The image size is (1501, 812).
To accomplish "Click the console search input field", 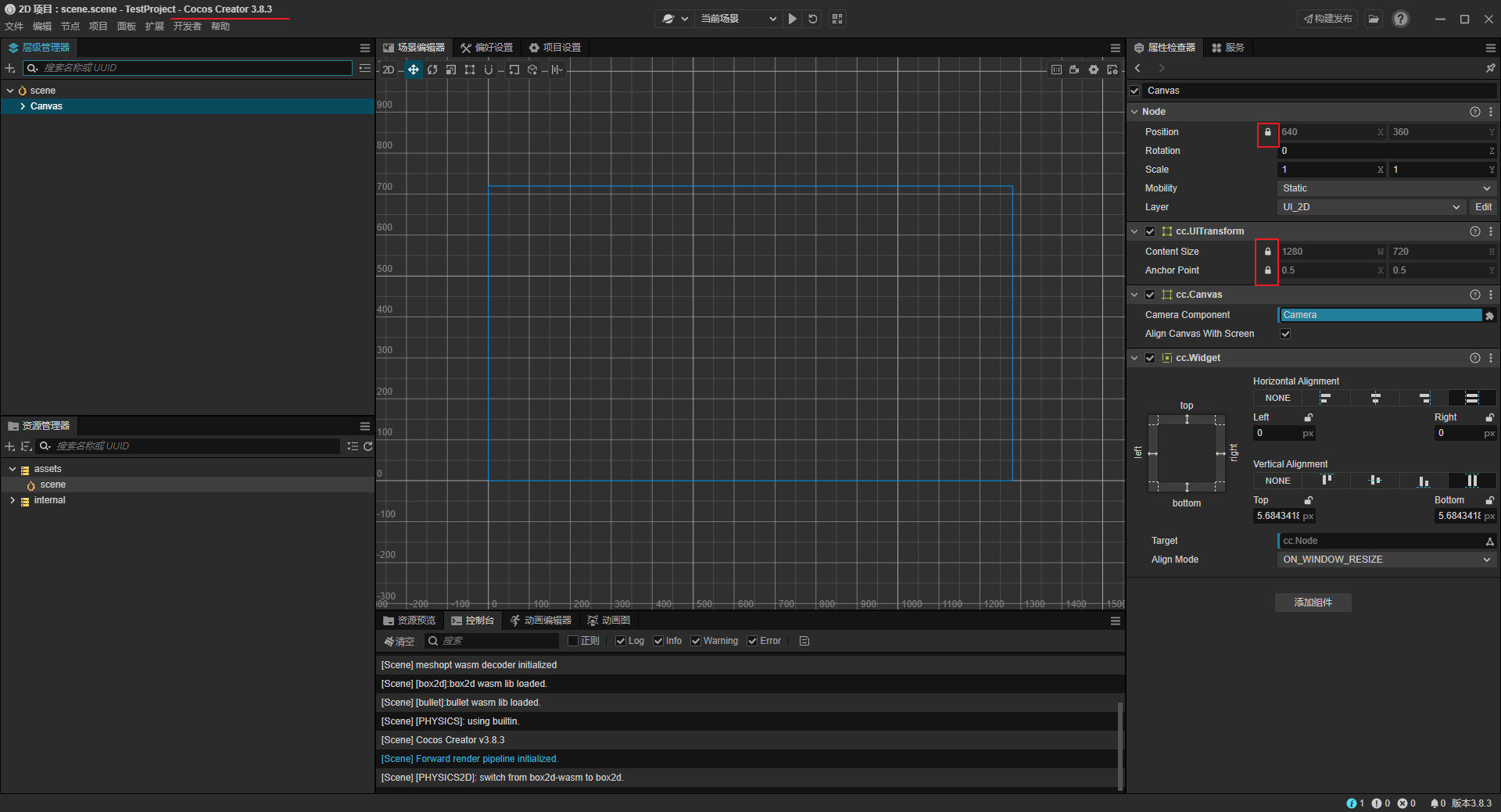I will tap(497, 641).
